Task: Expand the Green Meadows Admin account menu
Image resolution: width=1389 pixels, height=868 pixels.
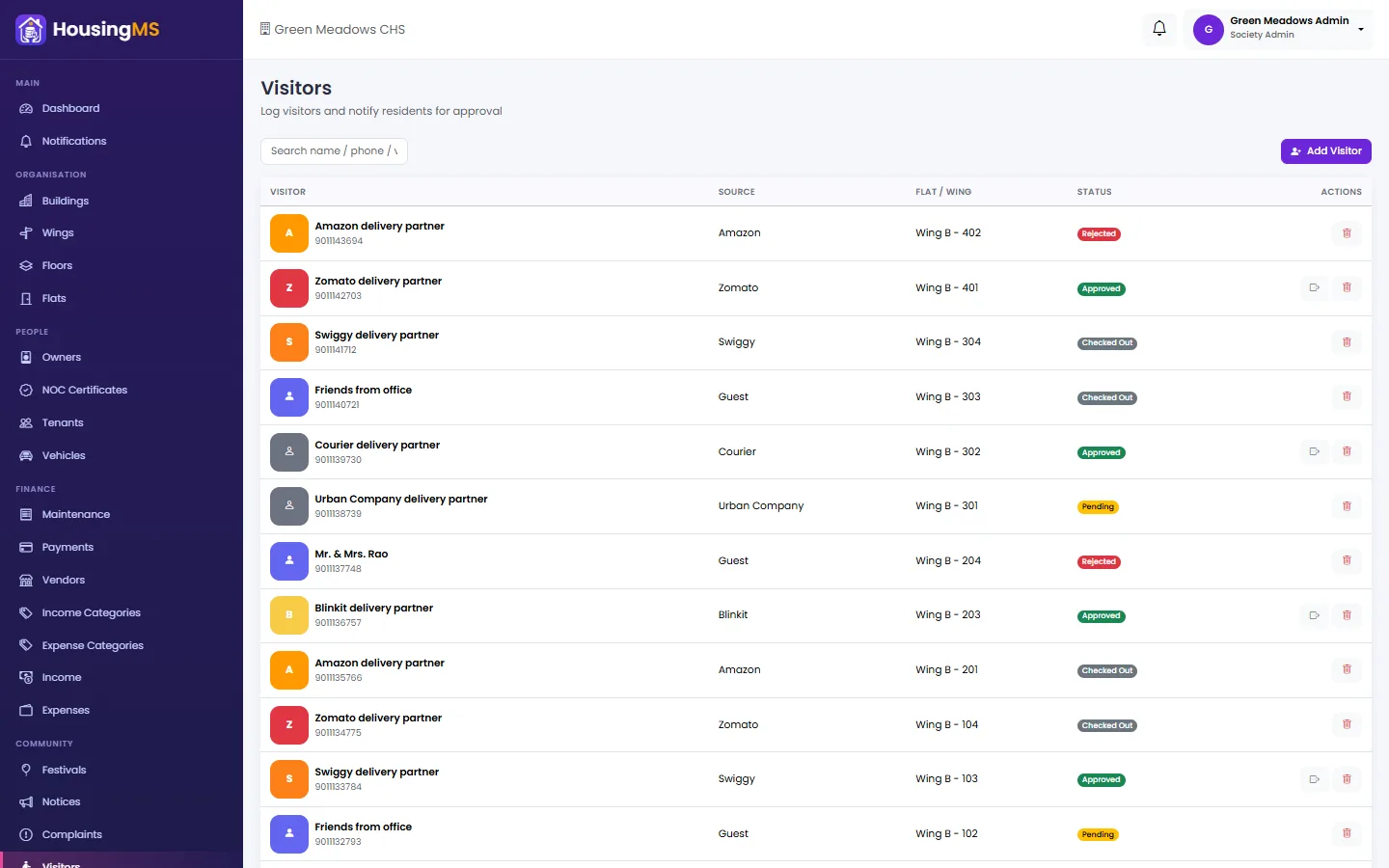Action: point(1278,29)
